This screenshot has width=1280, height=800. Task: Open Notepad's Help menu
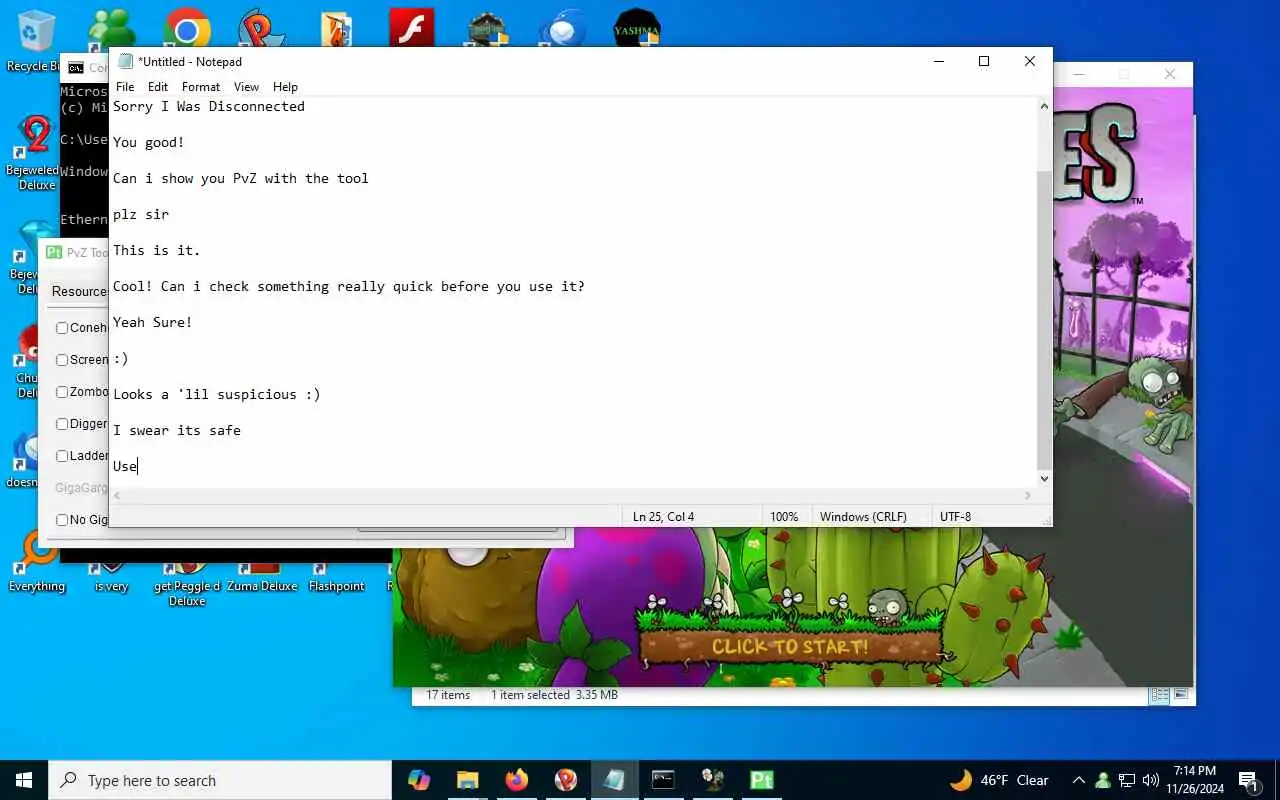tap(285, 87)
